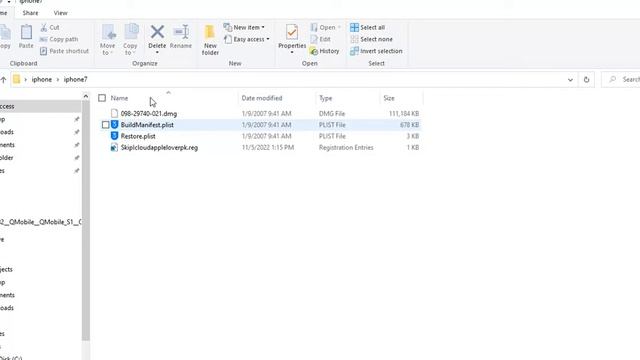Toggle the select-all checkbox by Name header

pos(102,98)
